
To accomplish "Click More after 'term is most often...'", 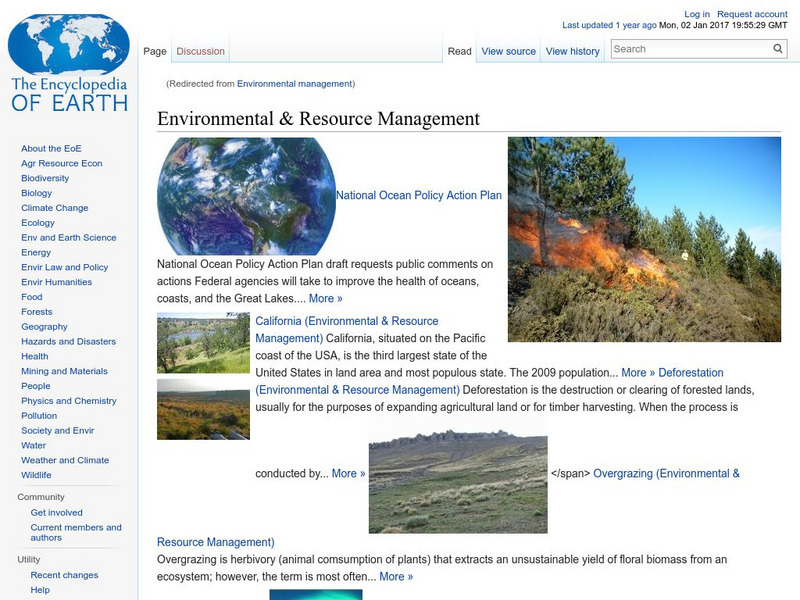I will [x=396, y=577].
